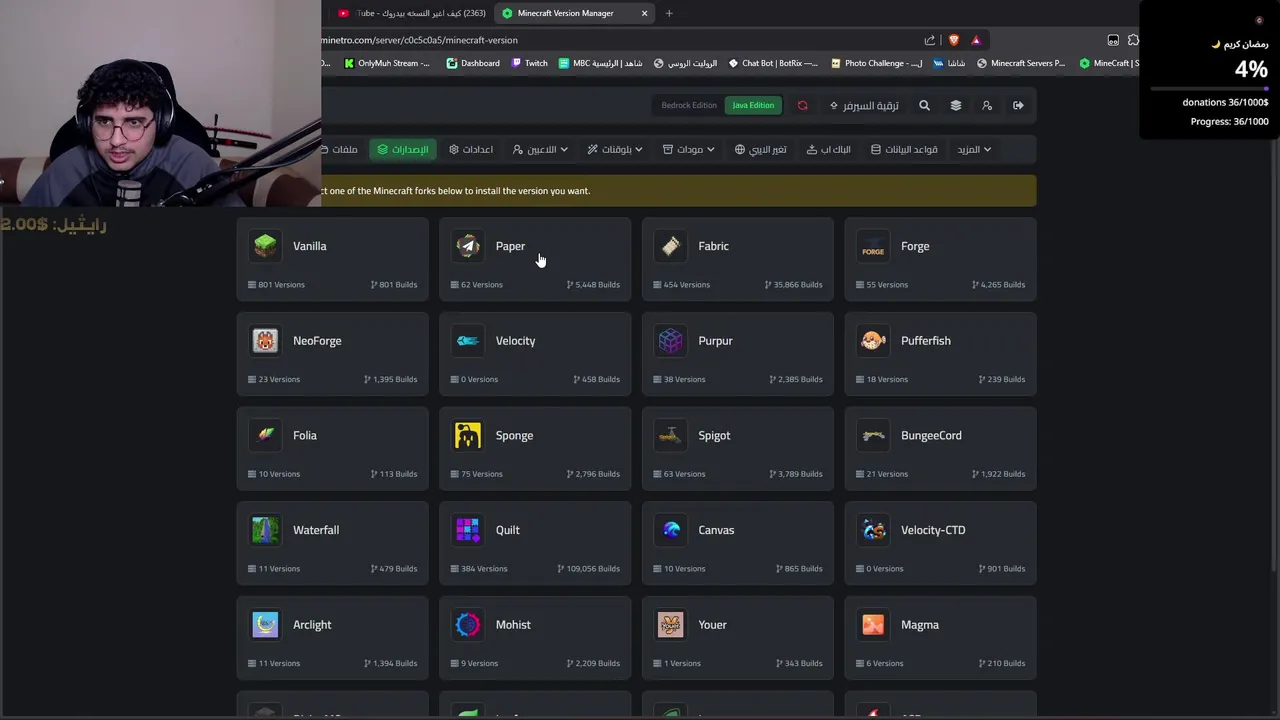Open Photo Challenge bookmark
Image resolution: width=1280 pixels, height=720 pixels.
click(877, 63)
